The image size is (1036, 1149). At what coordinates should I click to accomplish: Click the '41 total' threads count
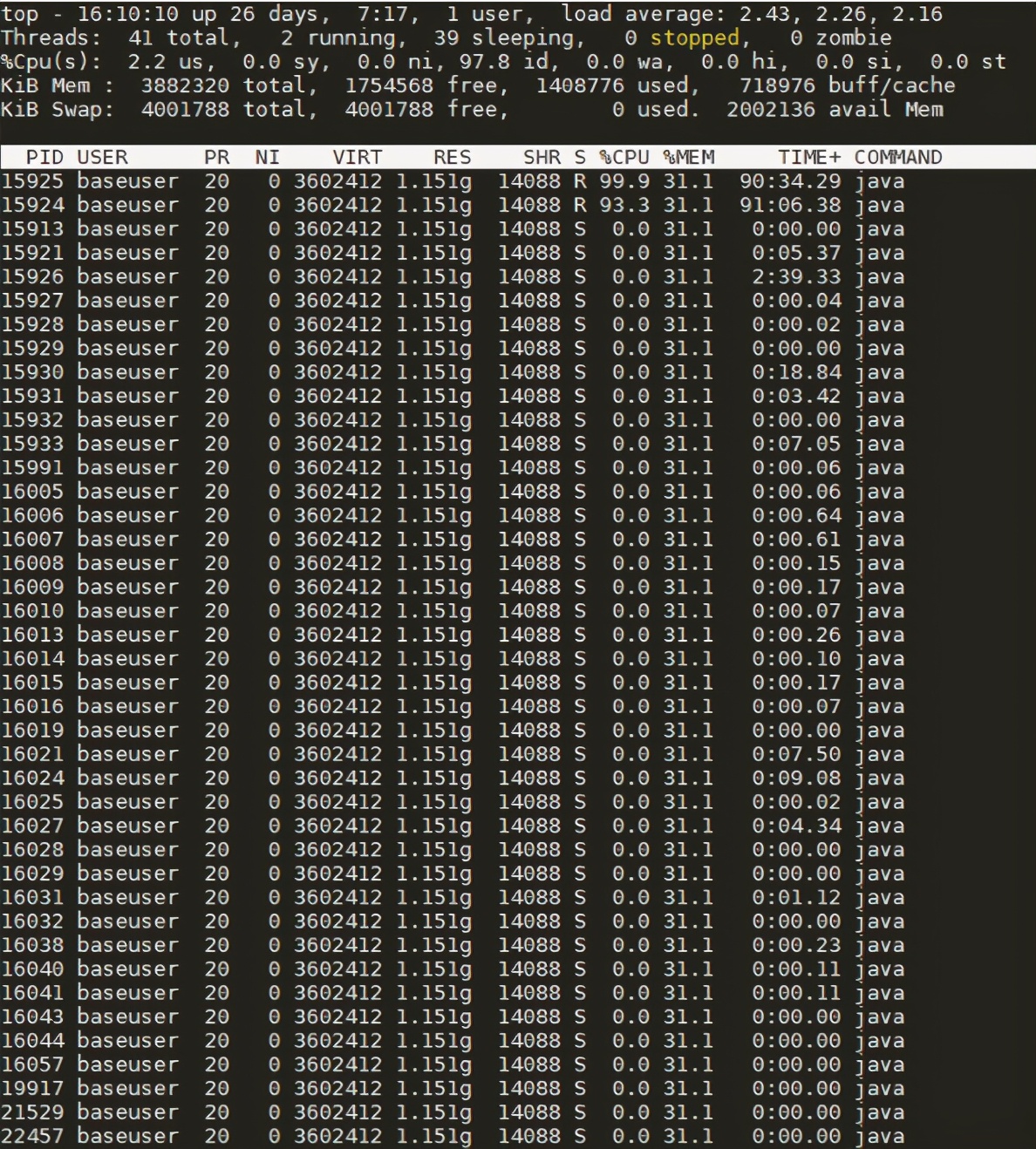click(180, 37)
